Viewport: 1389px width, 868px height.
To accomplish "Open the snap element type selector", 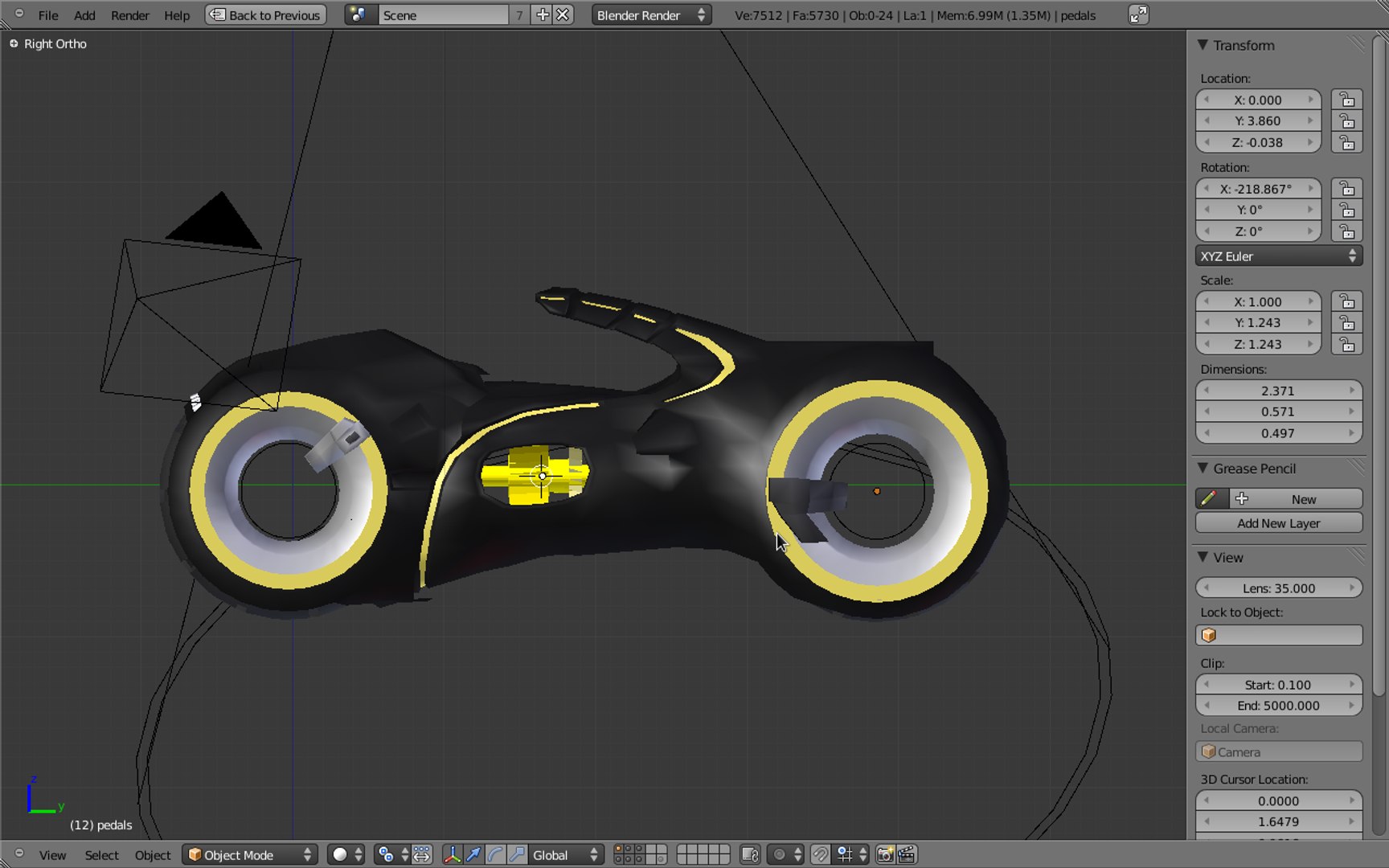I will coord(852,854).
